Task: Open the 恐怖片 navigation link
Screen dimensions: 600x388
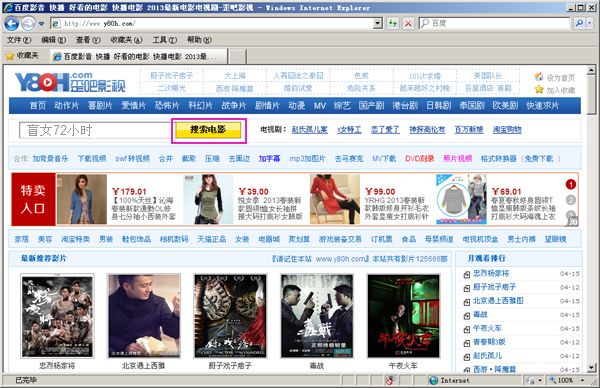Action: [x=167, y=106]
